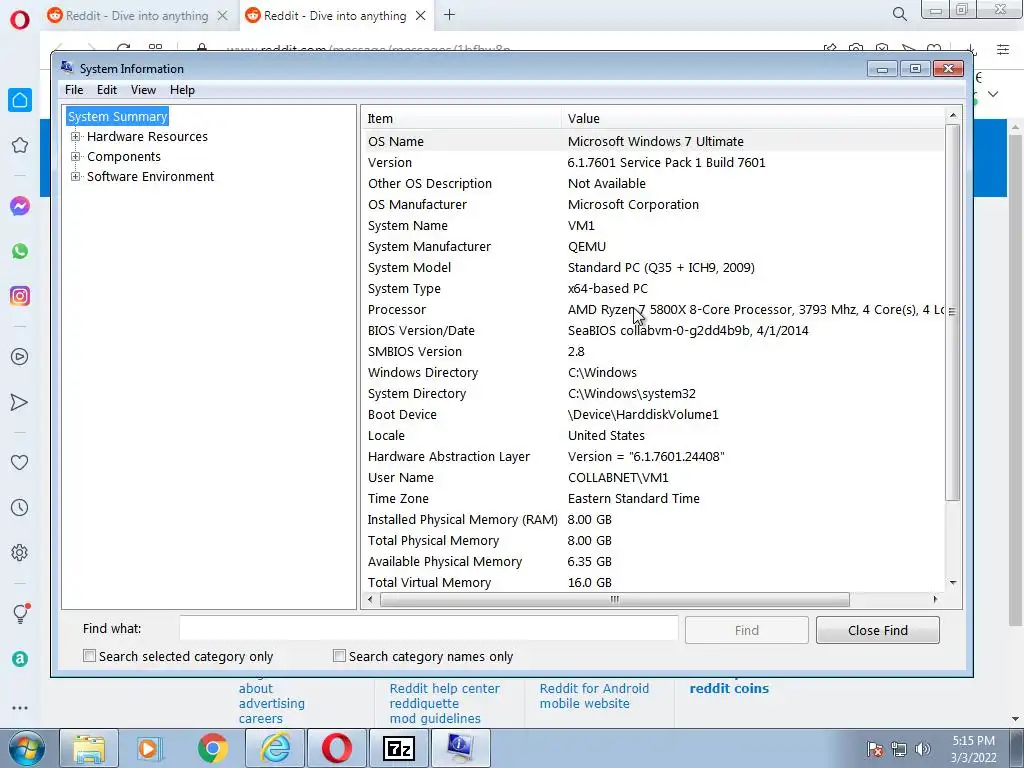
Task: Open Internet Explorer from taskbar
Action: pos(274,748)
